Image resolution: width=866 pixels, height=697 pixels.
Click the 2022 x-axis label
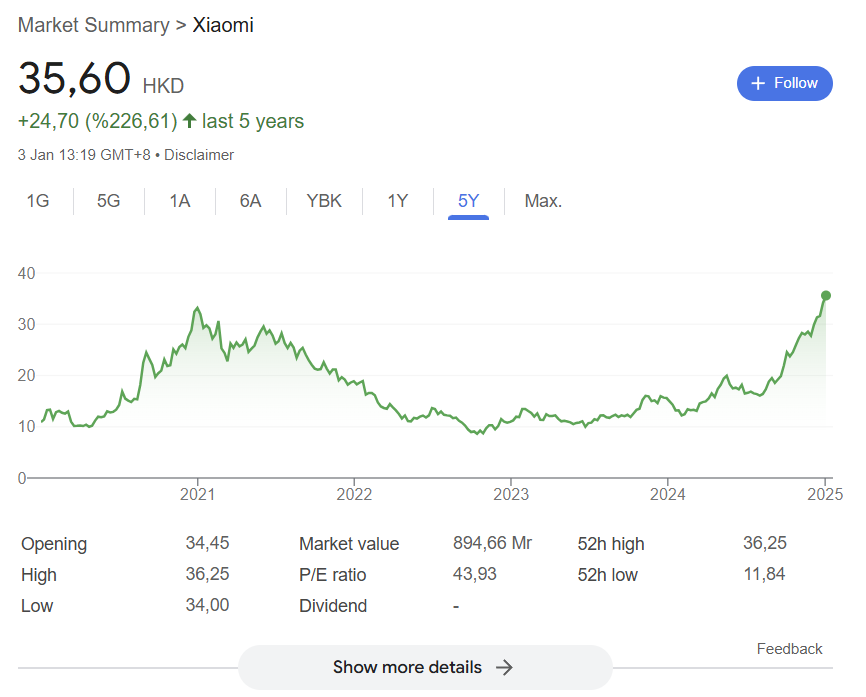pyautogui.click(x=354, y=494)
